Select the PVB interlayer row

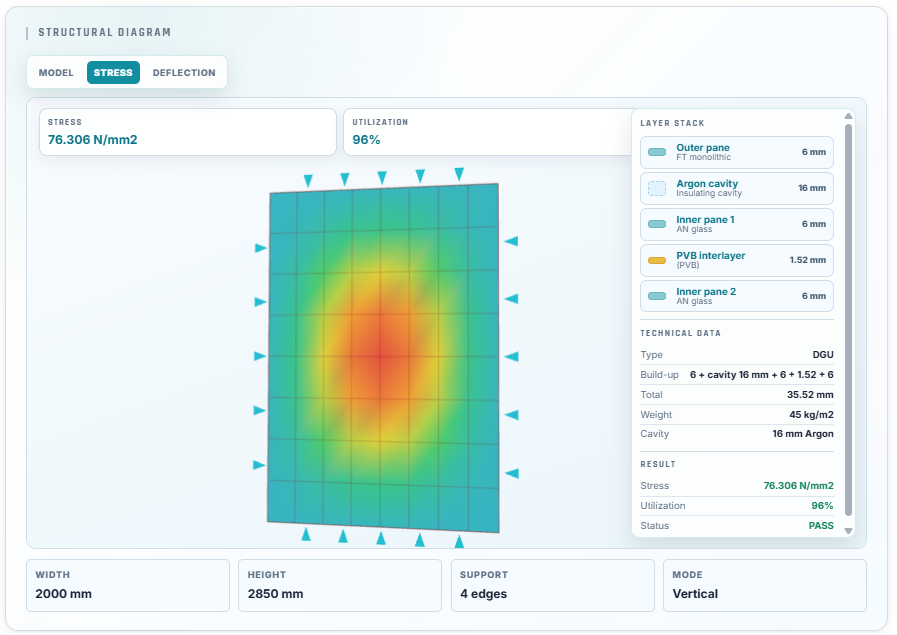click(x=737, y=260)
